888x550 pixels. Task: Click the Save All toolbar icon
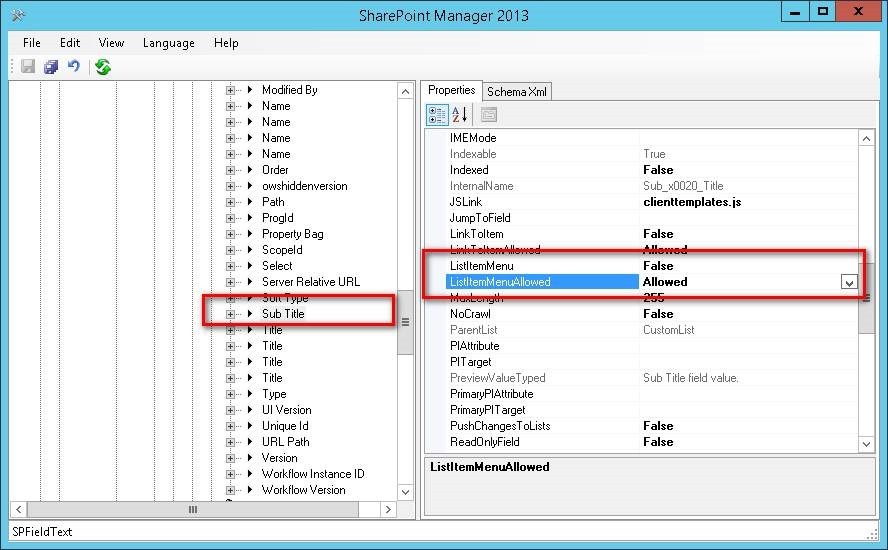51,67
